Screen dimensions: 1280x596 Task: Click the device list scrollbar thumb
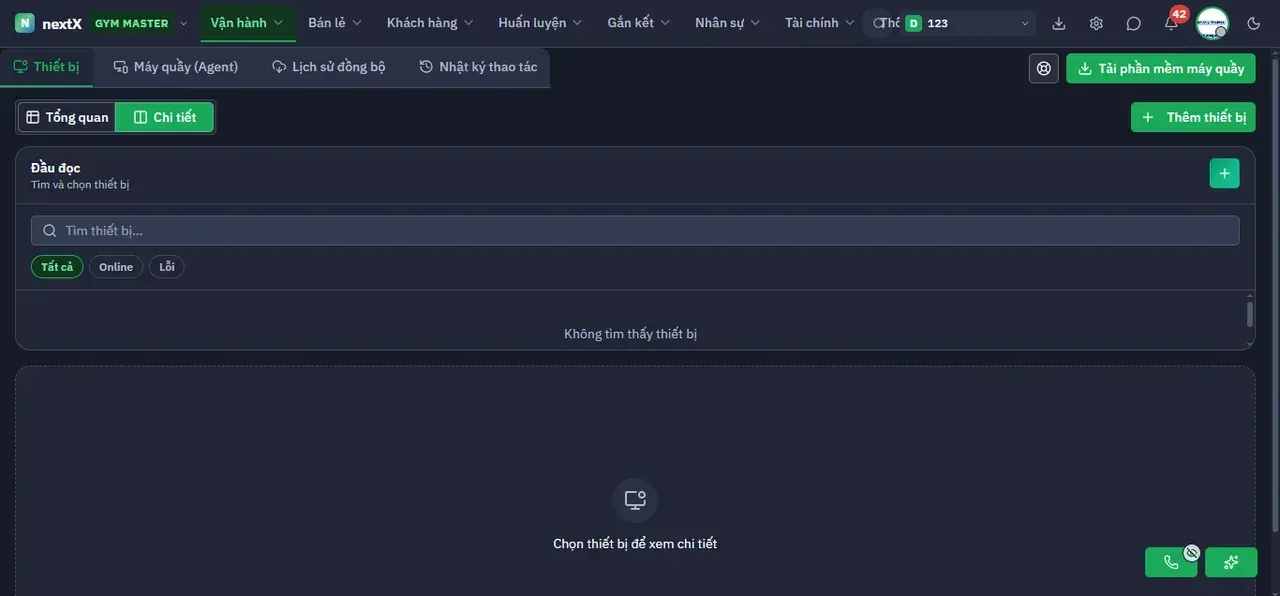(1250, 314)
